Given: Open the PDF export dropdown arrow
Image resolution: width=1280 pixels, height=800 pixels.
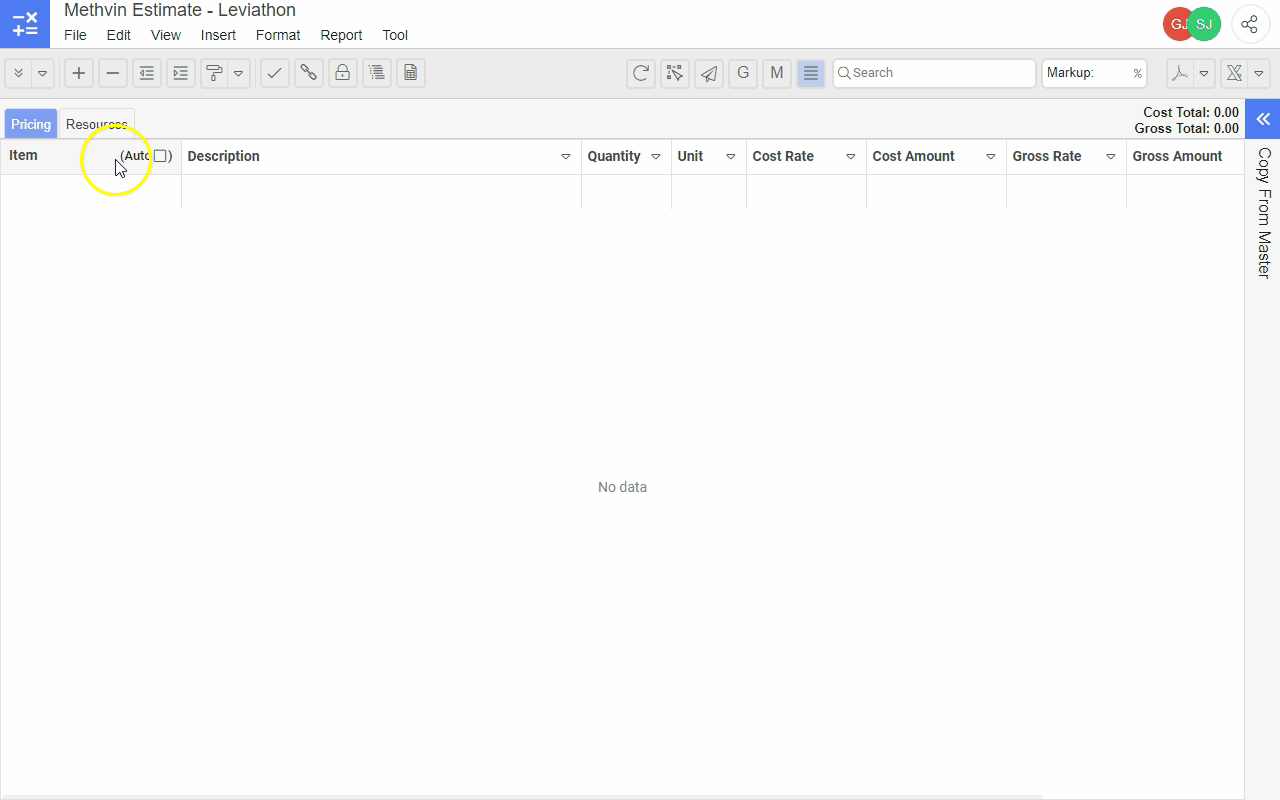Looking at the screenshot, I should (x=1205, y=73).
